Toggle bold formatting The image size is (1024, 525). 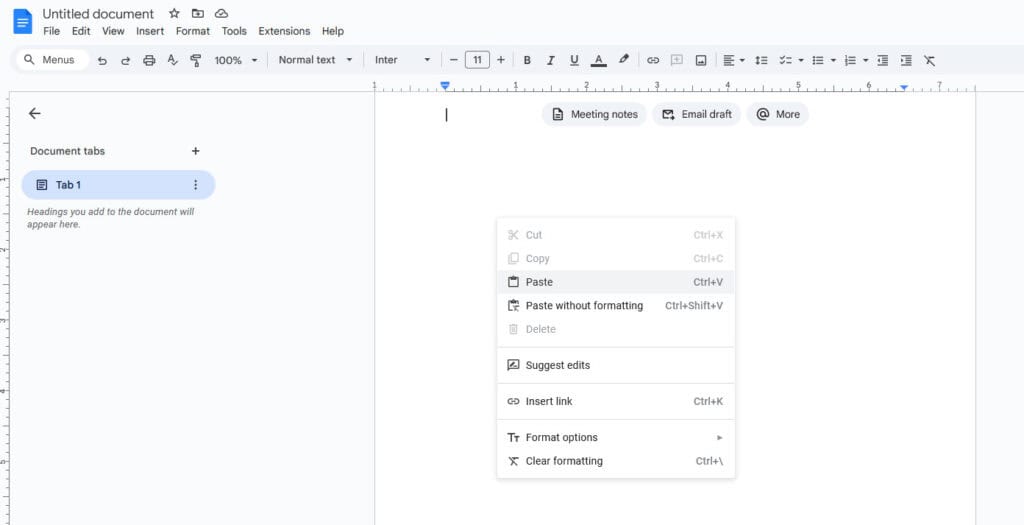527,60
